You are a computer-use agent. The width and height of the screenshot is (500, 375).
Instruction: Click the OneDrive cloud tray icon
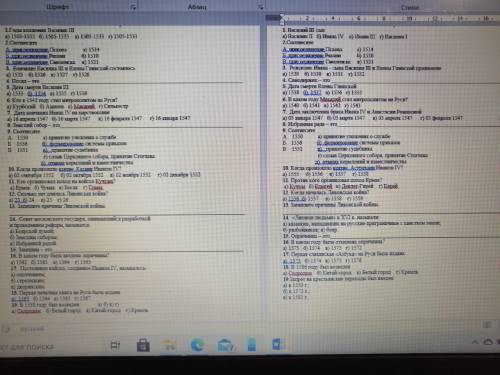pyautogui.click(x=488, y=342)
